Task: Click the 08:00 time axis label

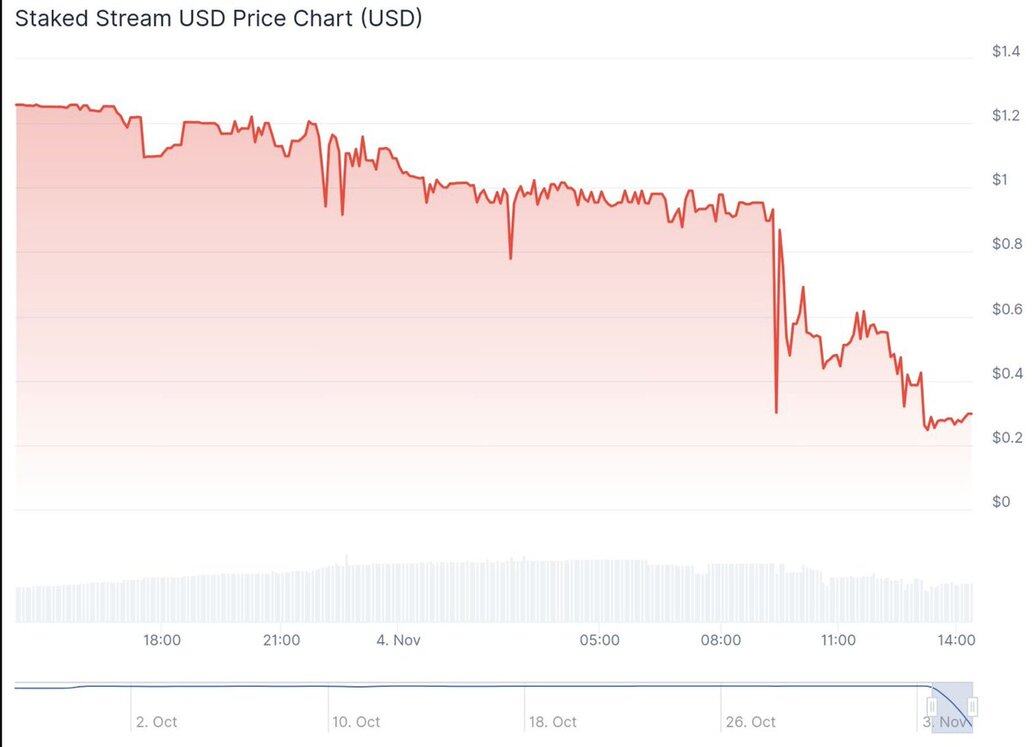Action: [721, 640]
